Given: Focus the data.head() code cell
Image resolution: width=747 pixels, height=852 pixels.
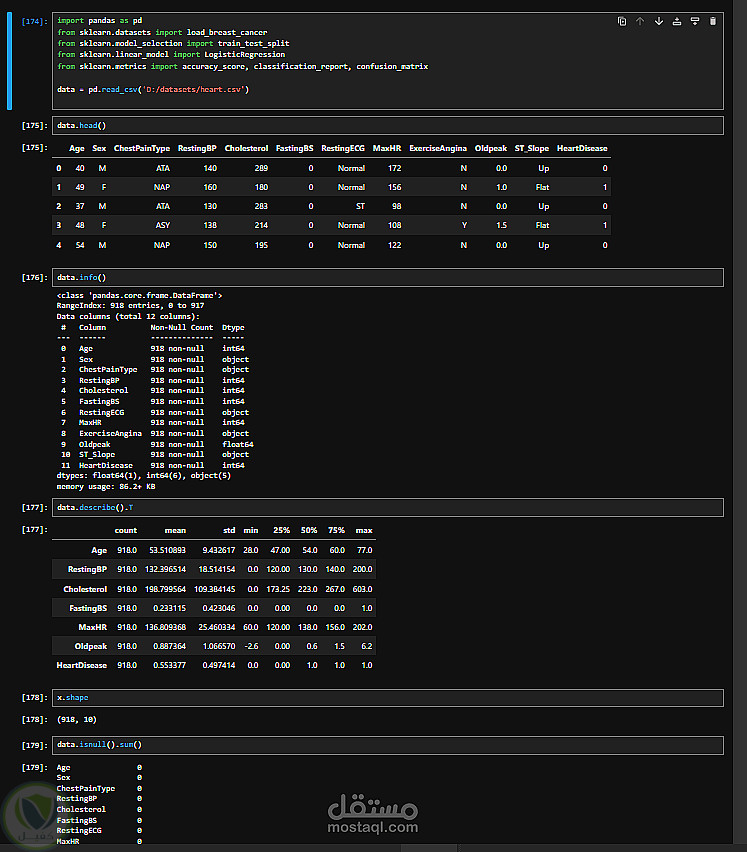Looking at the screenshot, I should pos(388,126).
